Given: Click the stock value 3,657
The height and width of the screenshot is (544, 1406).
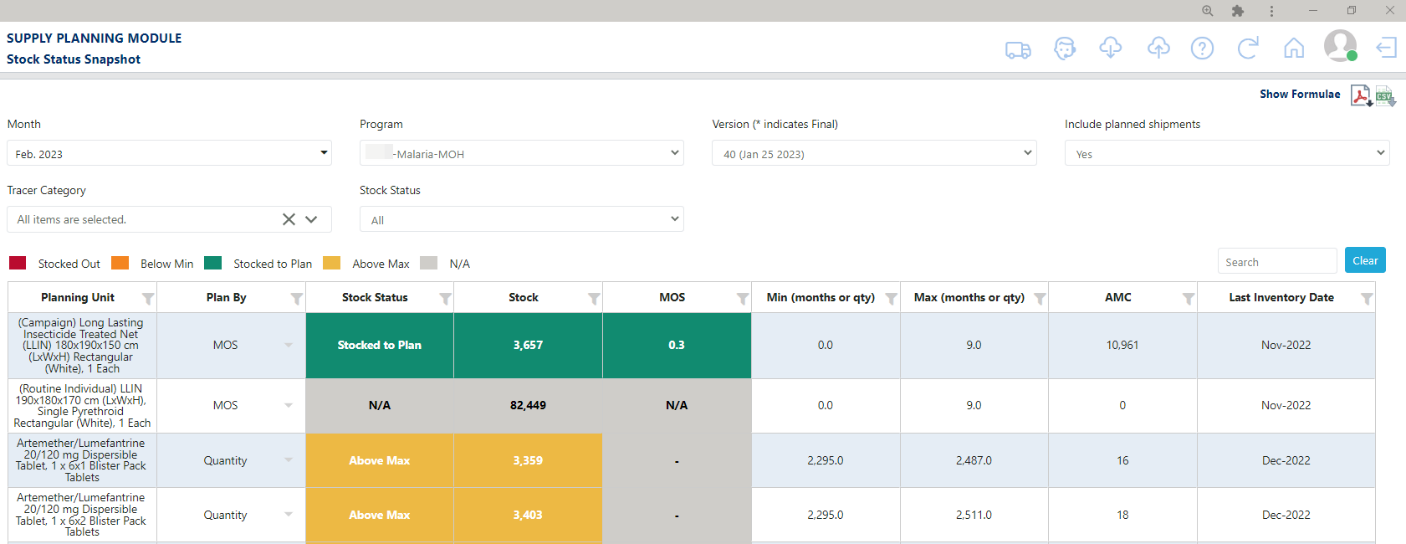Looking at the screenshot, I should coord(527,345).
